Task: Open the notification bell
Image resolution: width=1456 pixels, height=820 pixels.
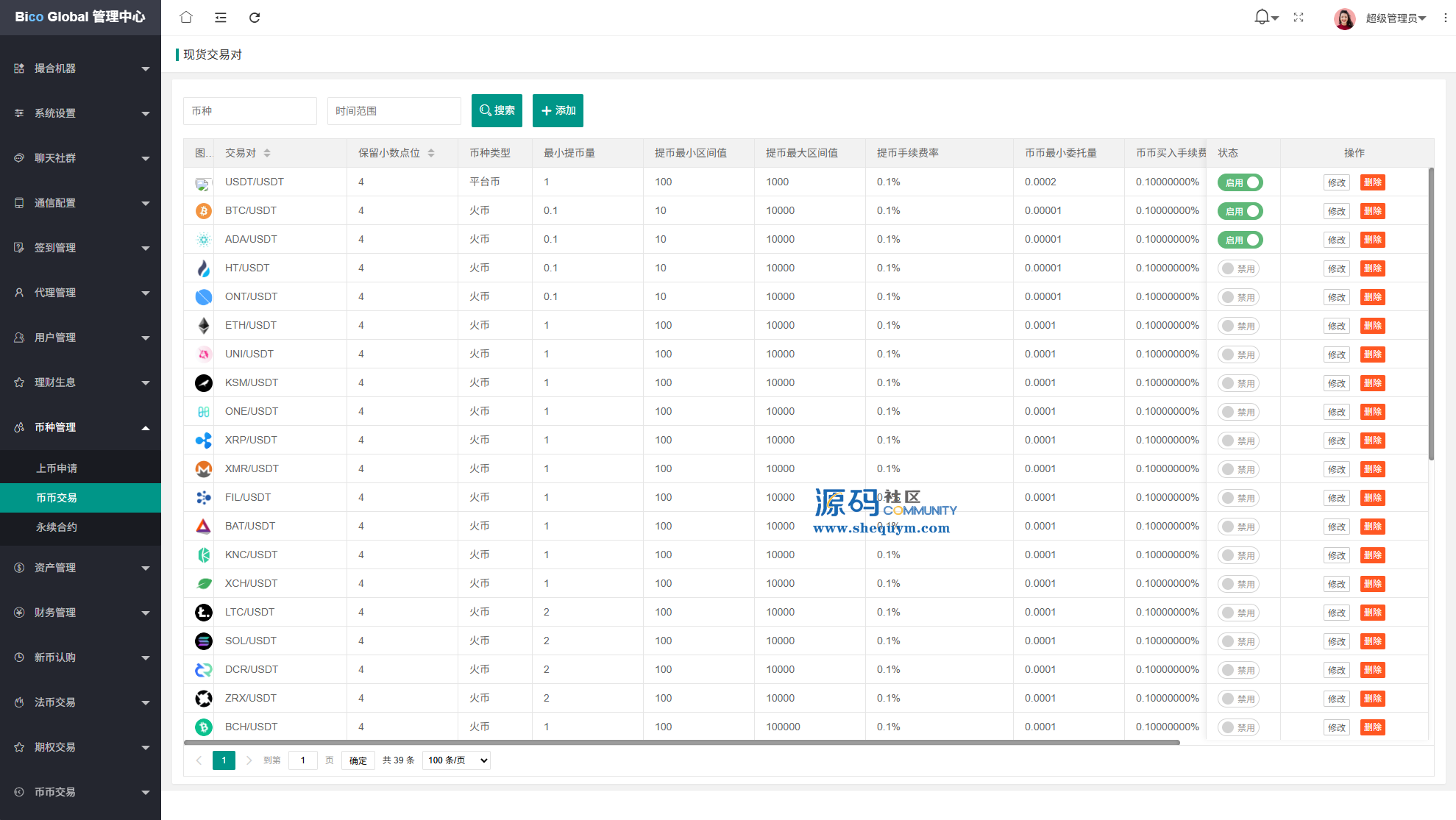Action: tap(1263, 17)
